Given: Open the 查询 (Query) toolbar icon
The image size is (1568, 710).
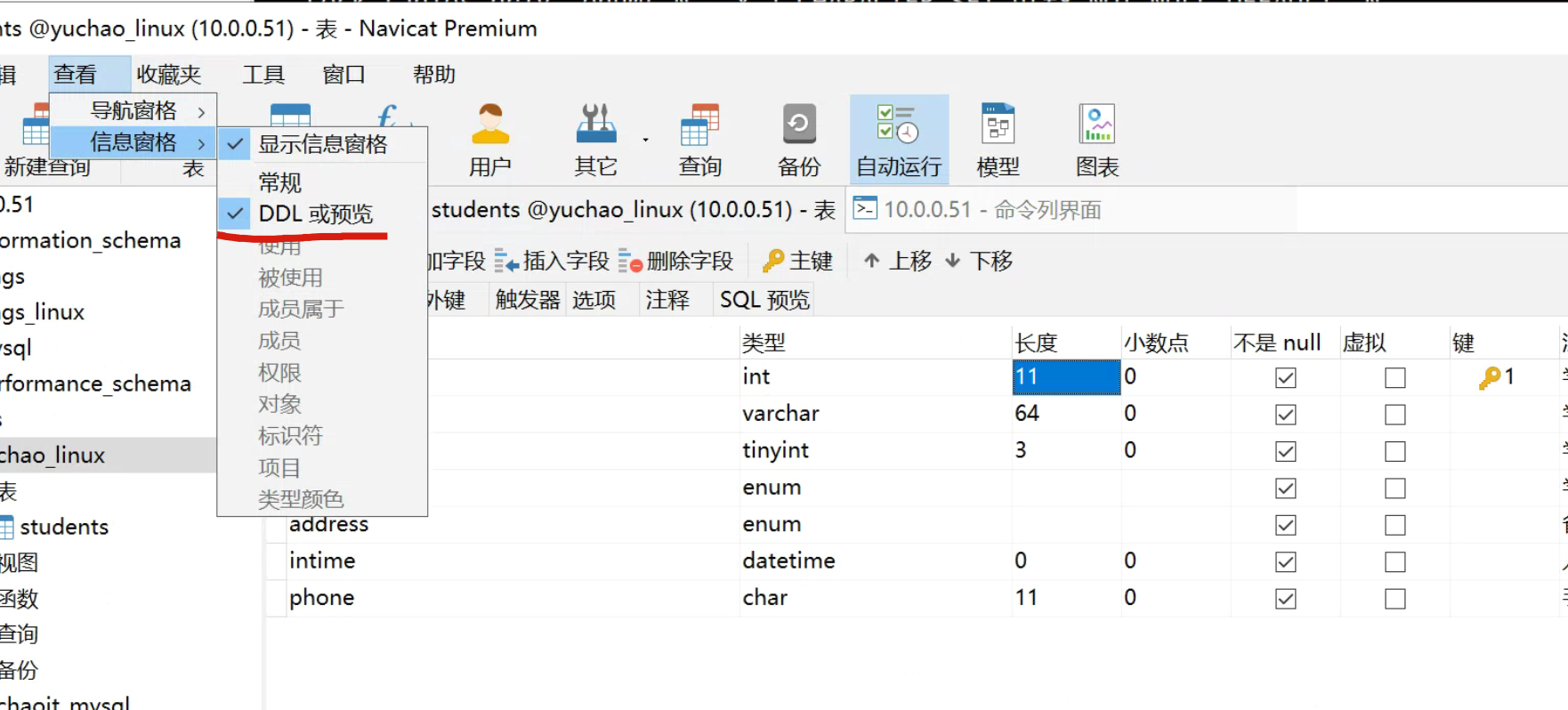Looking at the screenshot, I should tap(699, 140).
